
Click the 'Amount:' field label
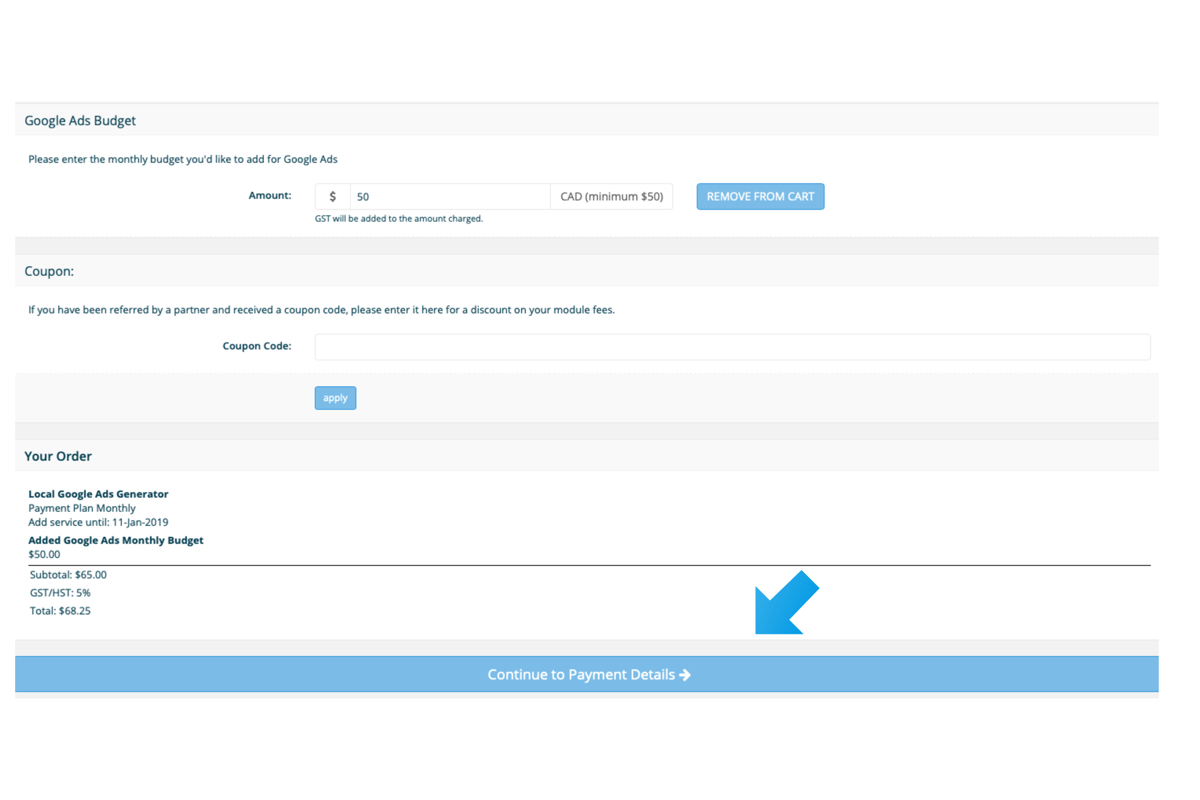click(270, 196)
